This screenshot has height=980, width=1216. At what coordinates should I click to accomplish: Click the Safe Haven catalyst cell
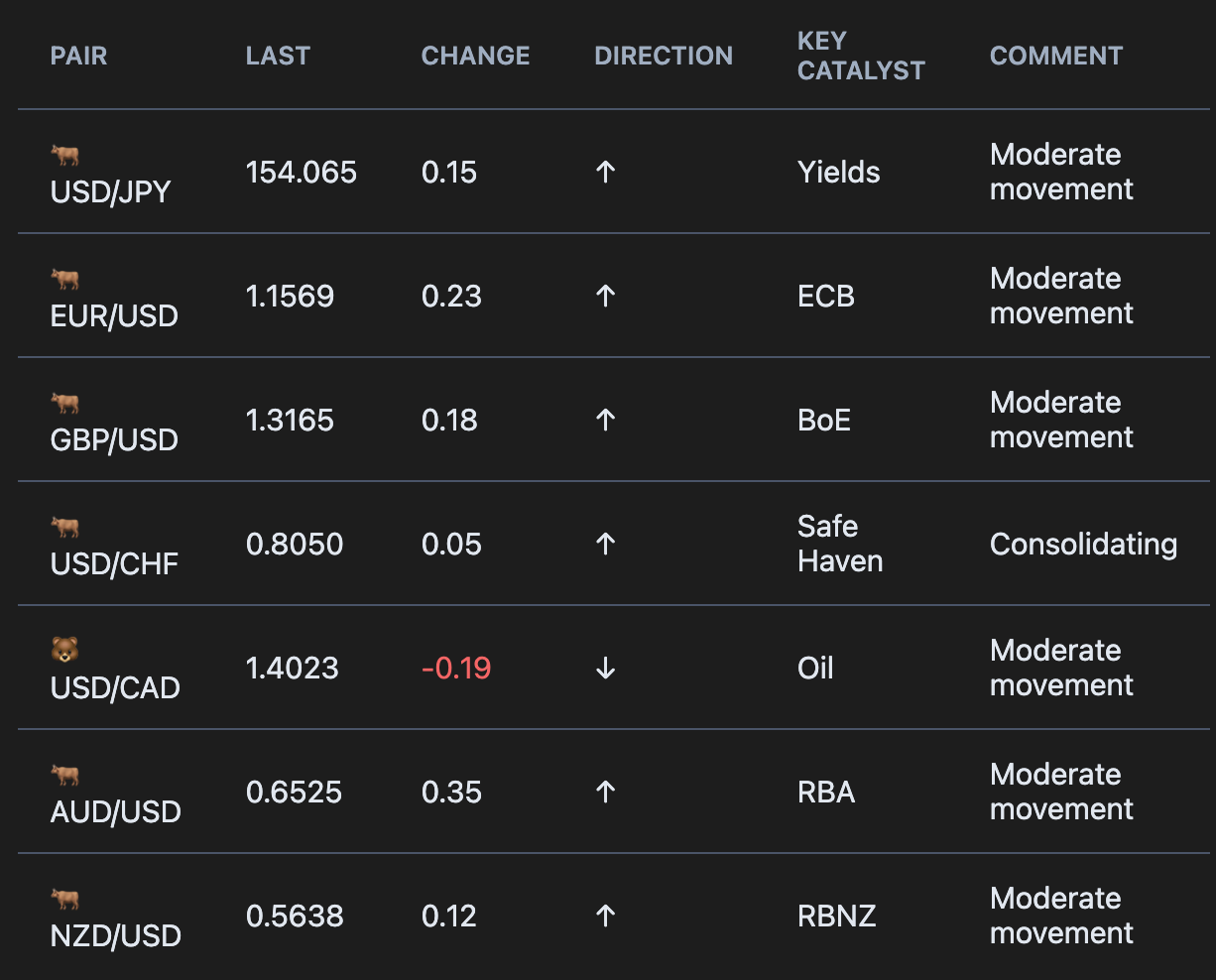(840, 544)
